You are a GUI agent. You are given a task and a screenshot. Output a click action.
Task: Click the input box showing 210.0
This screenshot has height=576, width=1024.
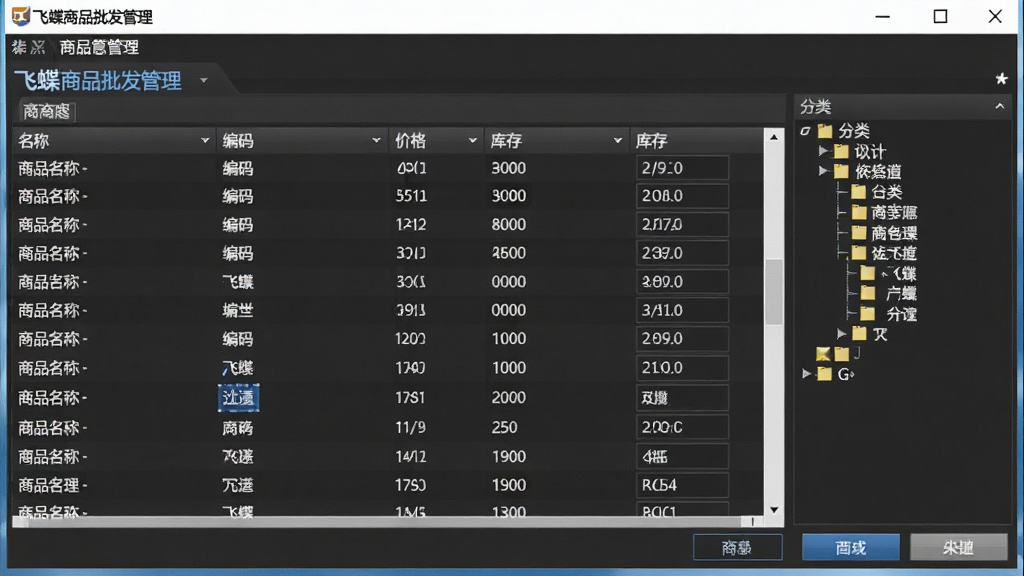click(682, 368)
